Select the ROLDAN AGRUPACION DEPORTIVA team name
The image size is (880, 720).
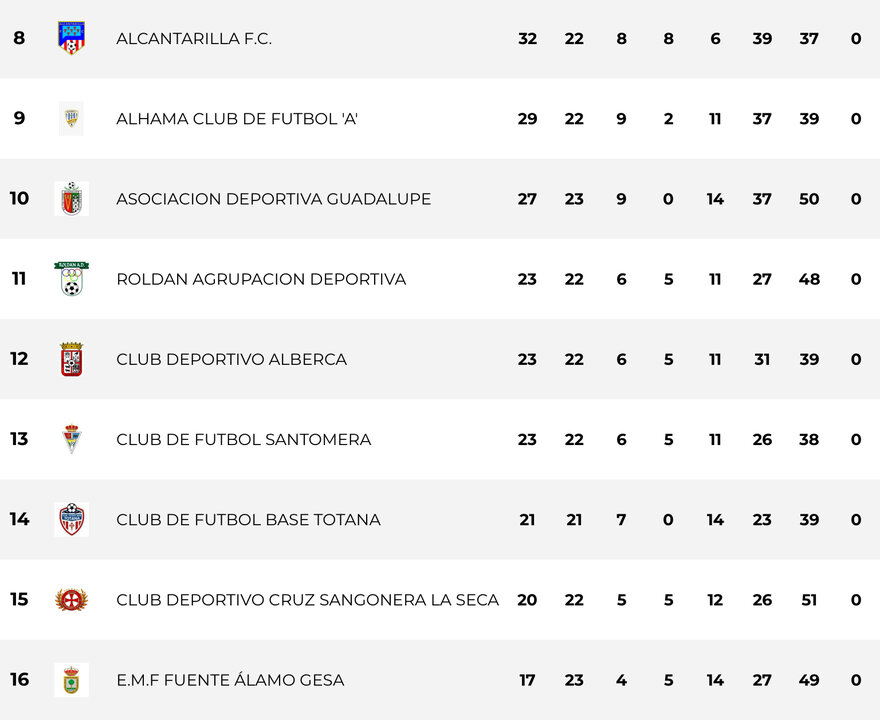click(261, 279)
